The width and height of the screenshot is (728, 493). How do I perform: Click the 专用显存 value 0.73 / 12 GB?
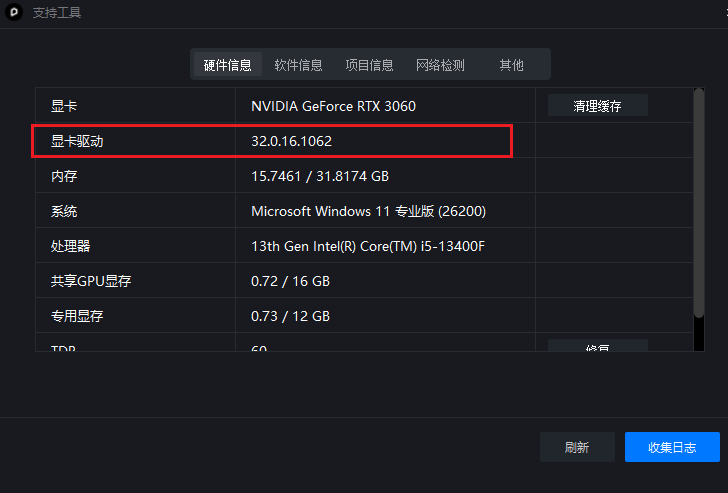(x=290, y=316)
